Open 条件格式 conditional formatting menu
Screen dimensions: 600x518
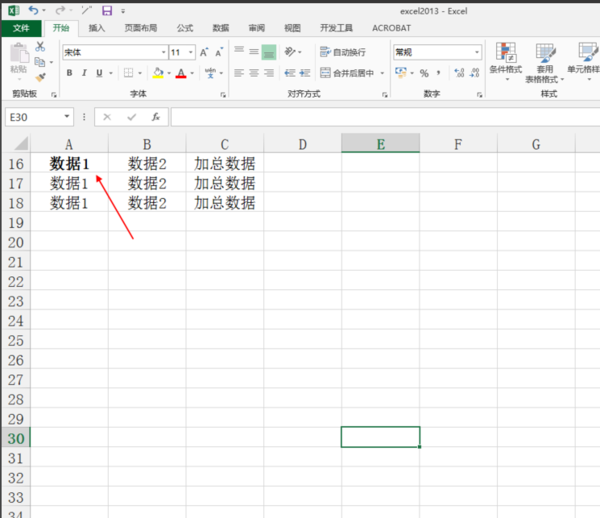(506, 62)
